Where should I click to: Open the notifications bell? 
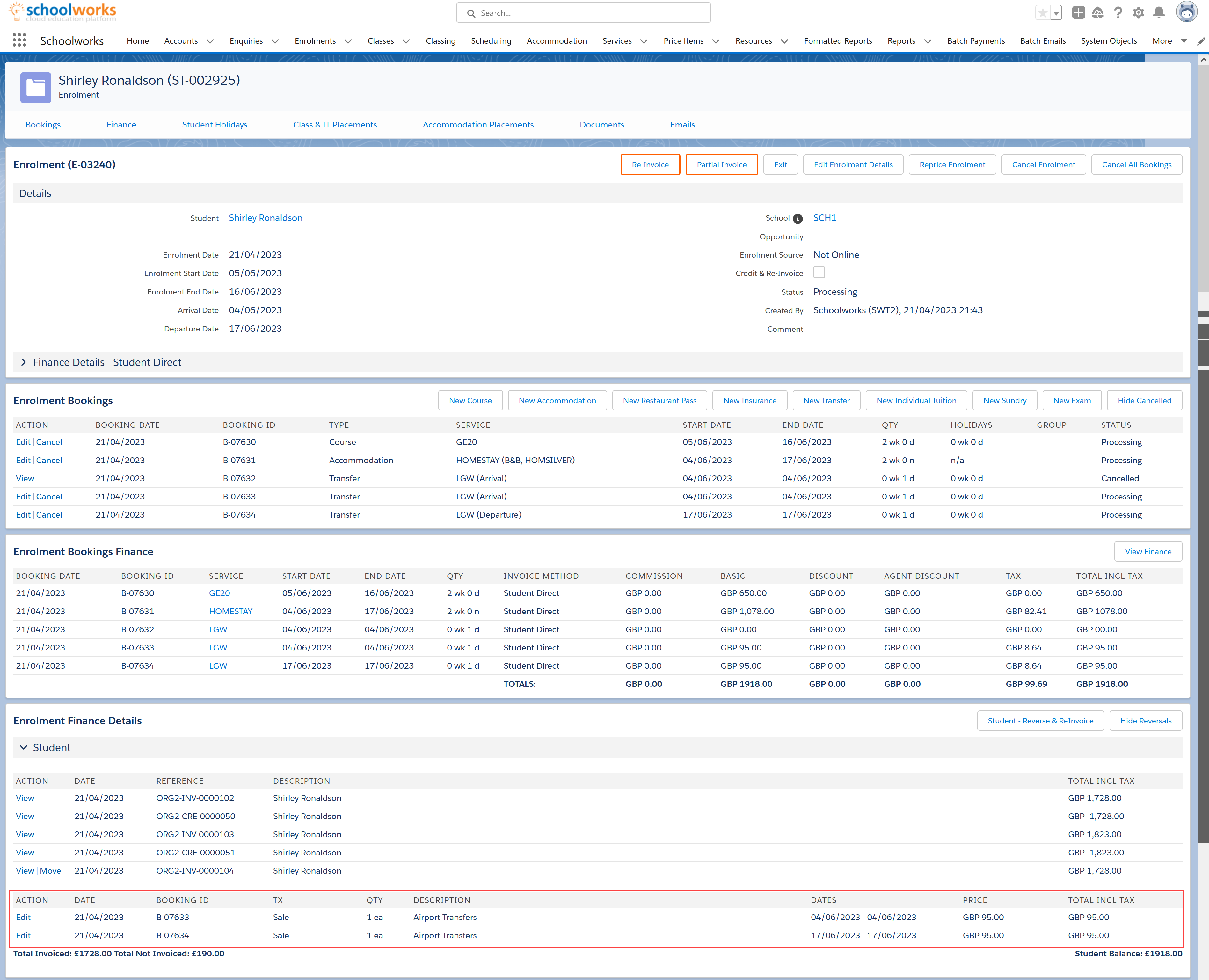point(1159,12)
